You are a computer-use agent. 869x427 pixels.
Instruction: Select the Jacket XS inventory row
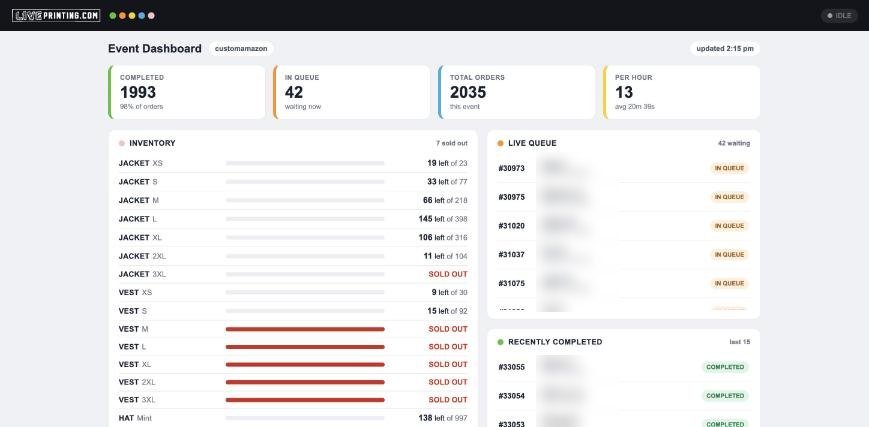pos(293,164)
